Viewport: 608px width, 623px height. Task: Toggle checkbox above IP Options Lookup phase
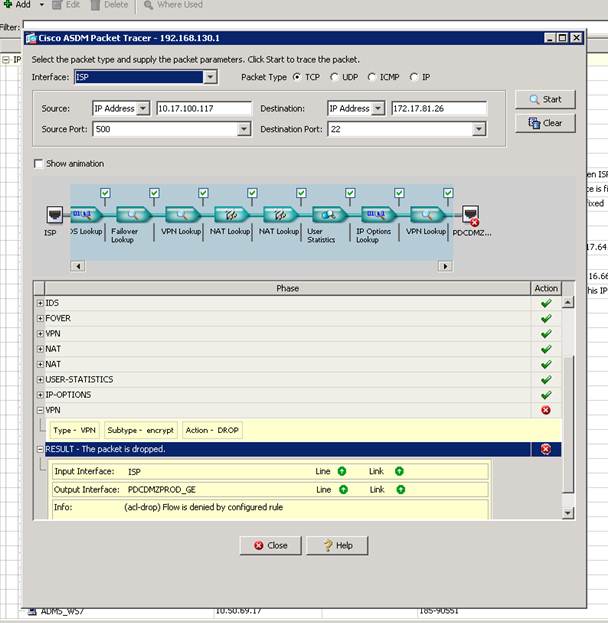coord(399,193)
